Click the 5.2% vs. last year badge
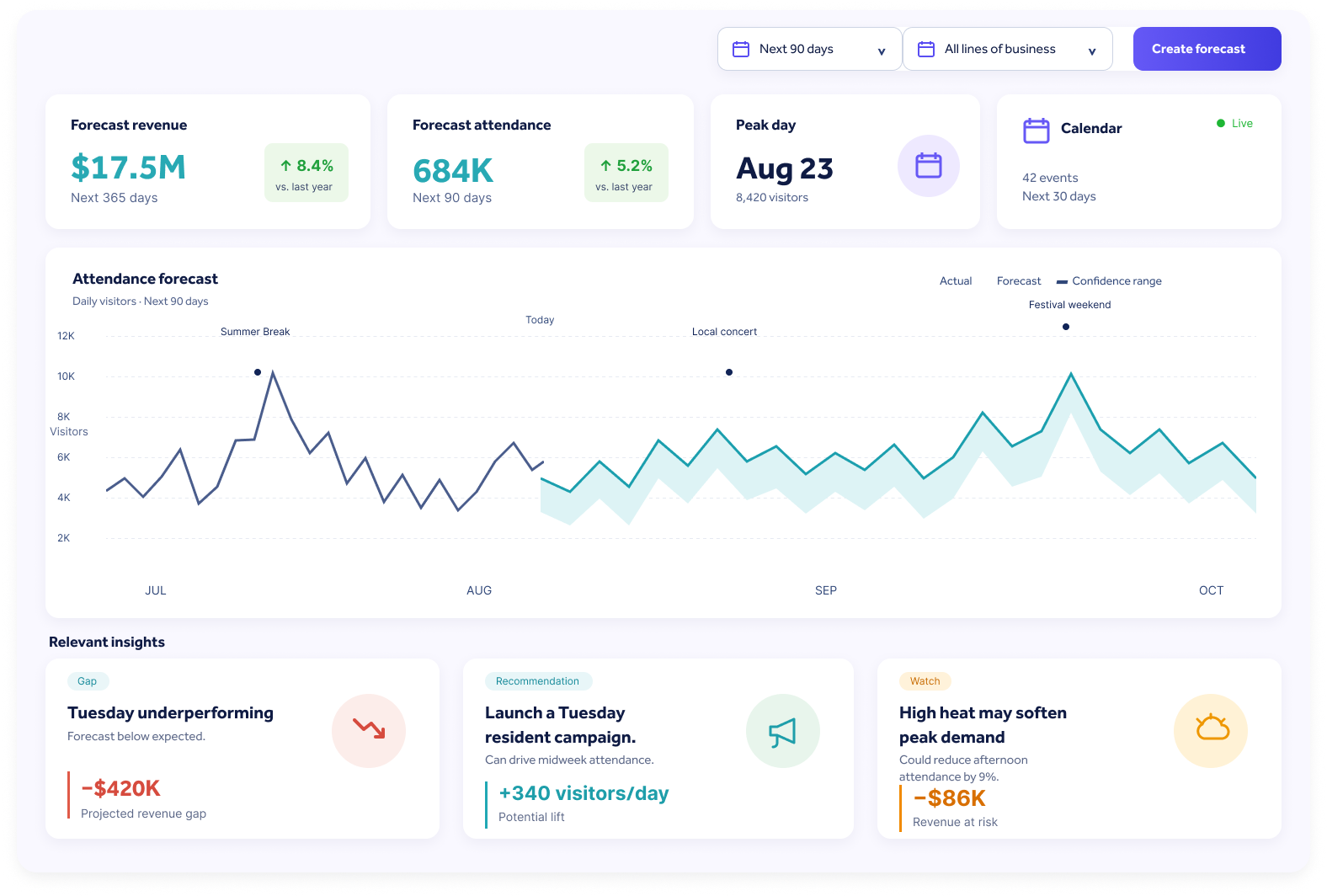 coord(626,173)
